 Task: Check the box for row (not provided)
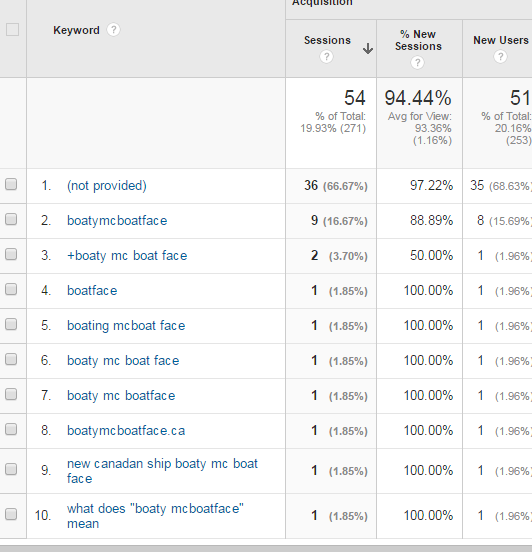[x=11, y=184]
